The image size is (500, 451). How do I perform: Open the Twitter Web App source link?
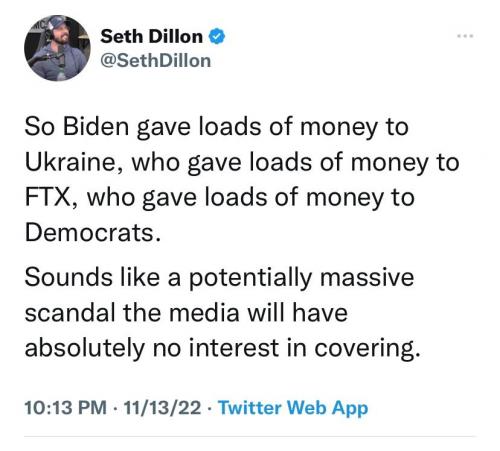click(293, 408)
